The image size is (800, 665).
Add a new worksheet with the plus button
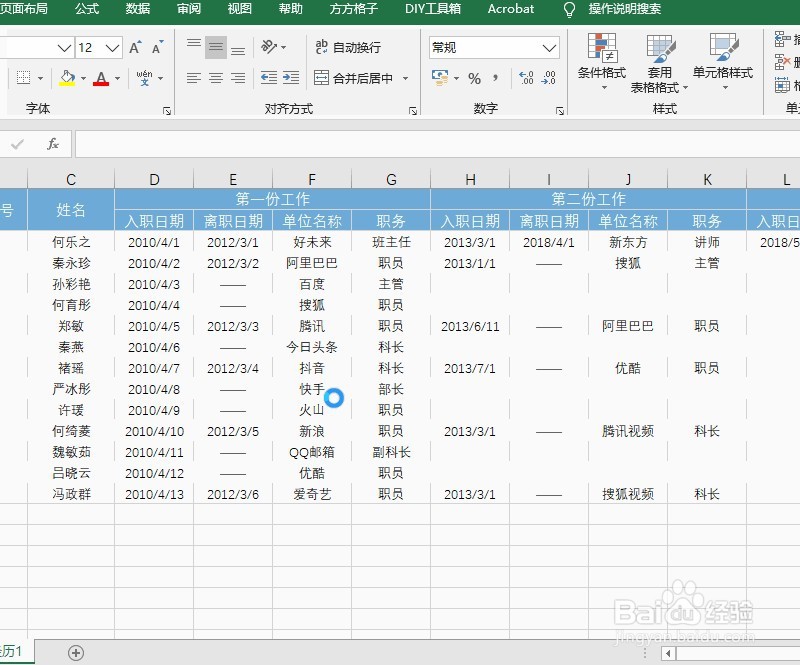click(76, 651)
